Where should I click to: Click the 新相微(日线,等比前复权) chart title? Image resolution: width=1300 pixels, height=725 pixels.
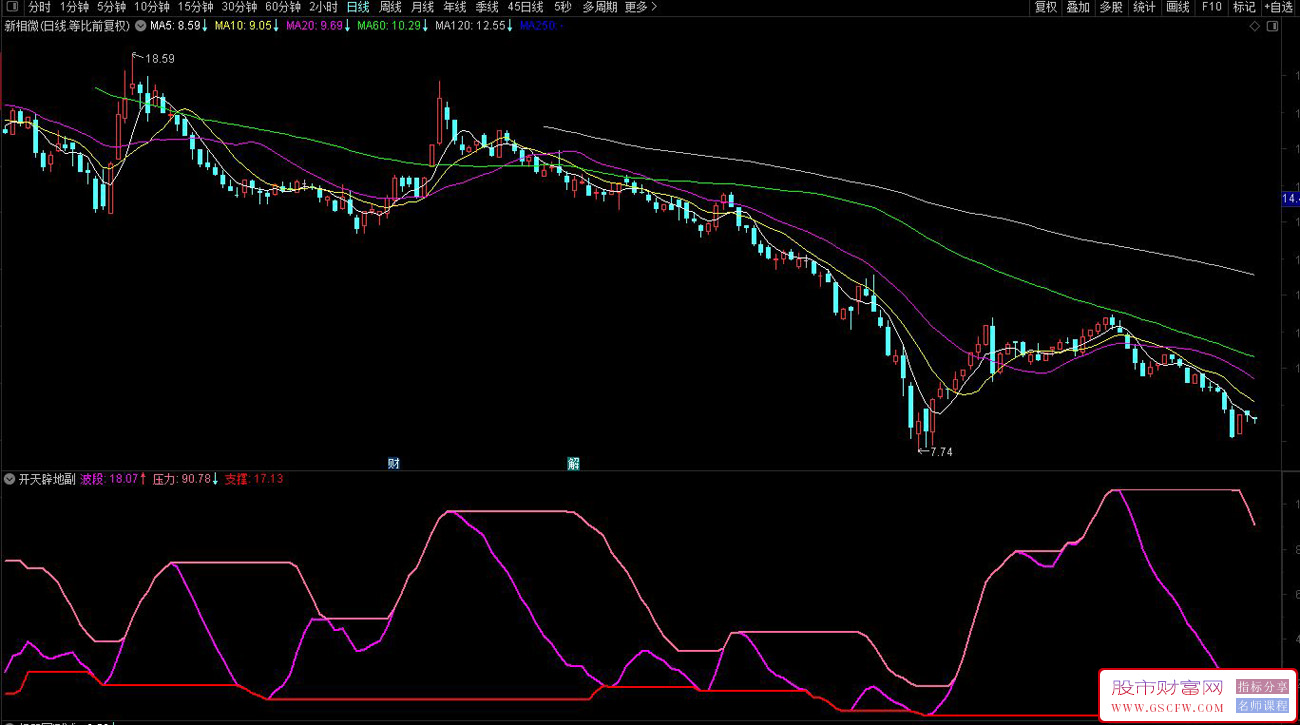click(x=67, y=26)
